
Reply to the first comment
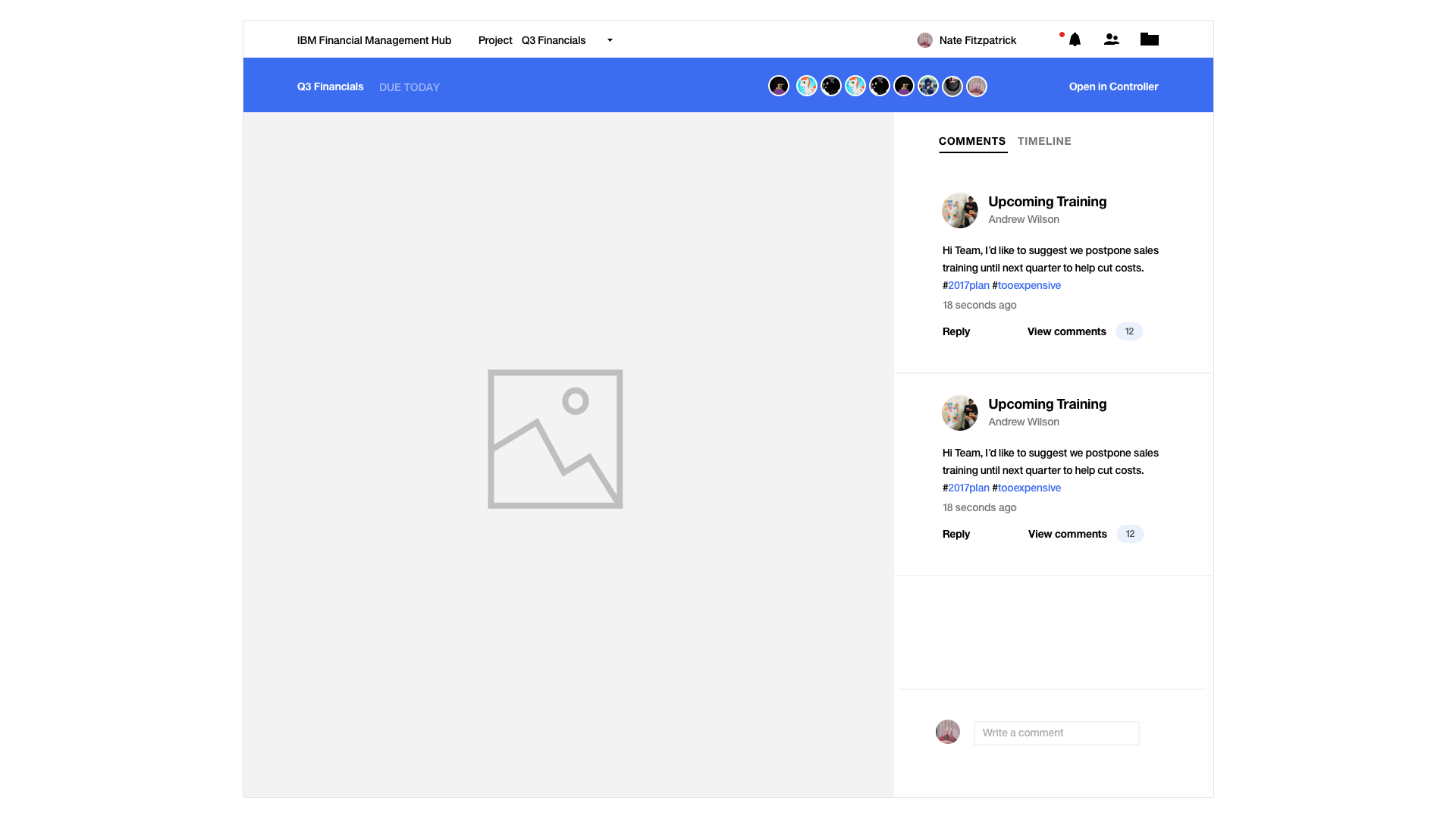coord(956,331)
